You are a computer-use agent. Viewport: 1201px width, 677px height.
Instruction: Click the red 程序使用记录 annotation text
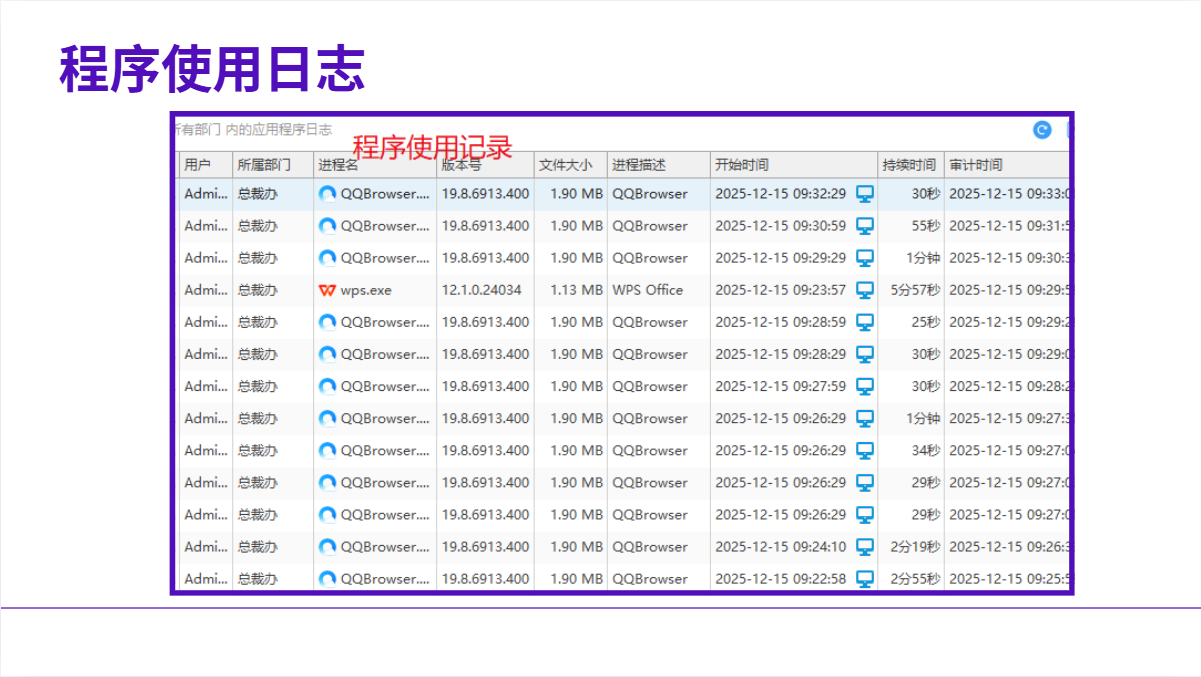tap(432, 148)
